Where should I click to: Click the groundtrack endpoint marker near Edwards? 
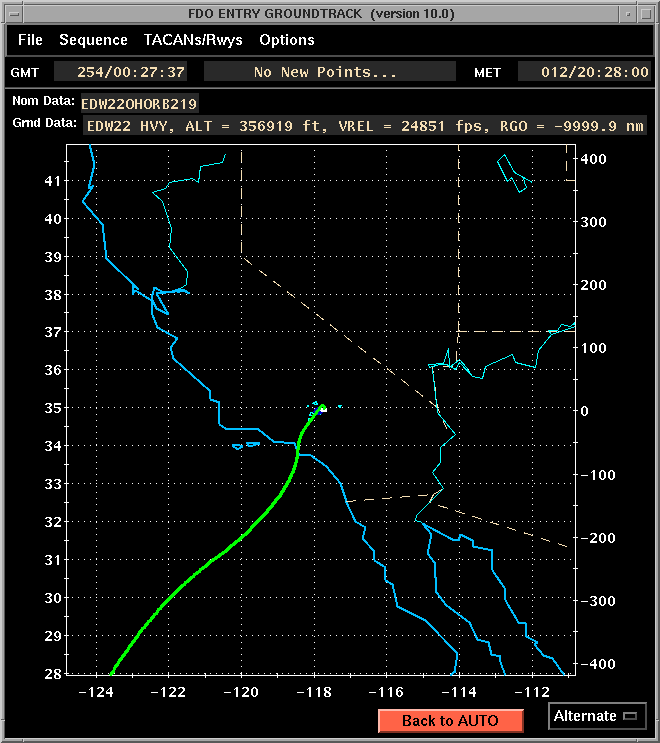tap(323, 408)
